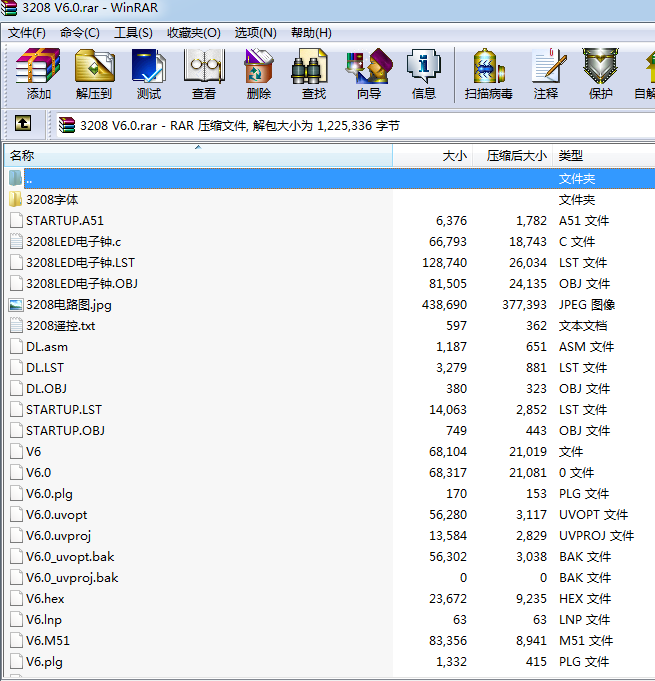Select file name STARTUP.OBJ

pyautogui.click(x=65, y=431)
